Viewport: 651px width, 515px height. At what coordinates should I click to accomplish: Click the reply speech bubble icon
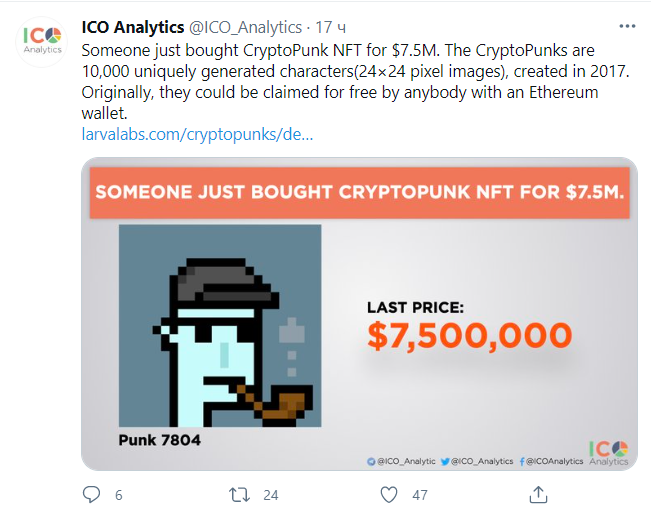click(x=91, y=494)
